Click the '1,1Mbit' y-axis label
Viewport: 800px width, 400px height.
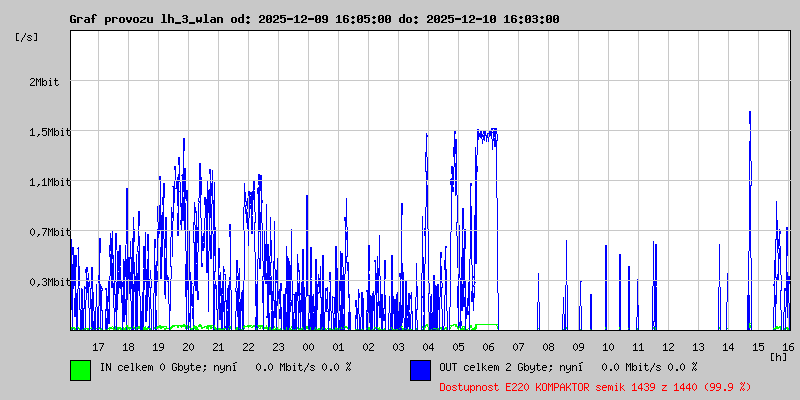[x=48, y=182]
